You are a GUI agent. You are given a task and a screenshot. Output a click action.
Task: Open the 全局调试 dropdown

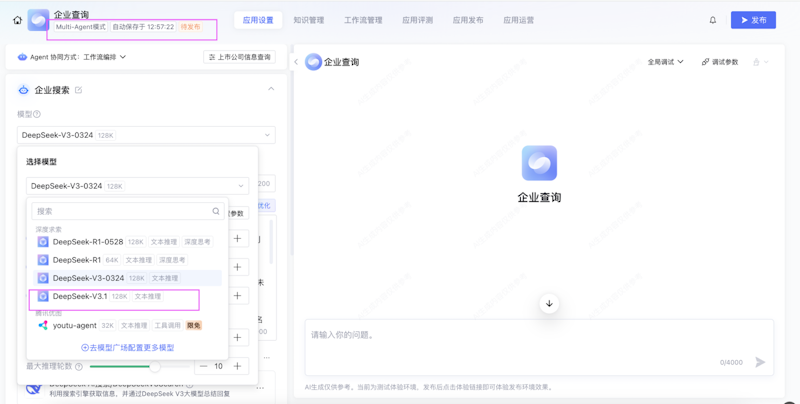665,62
